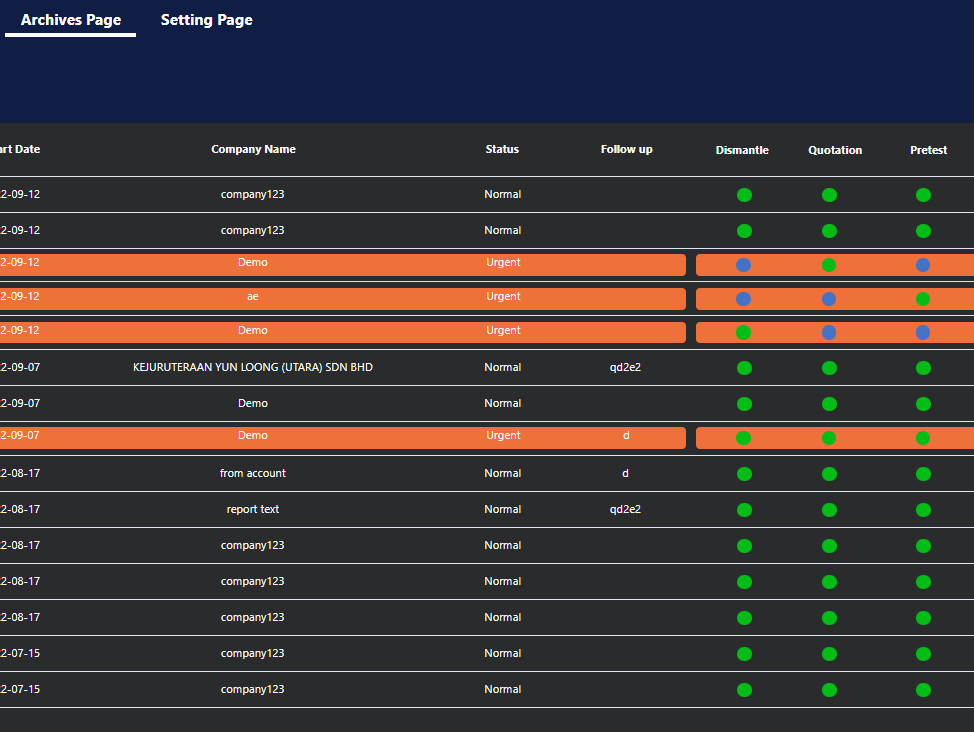Click the Status column header

point(502,150)
